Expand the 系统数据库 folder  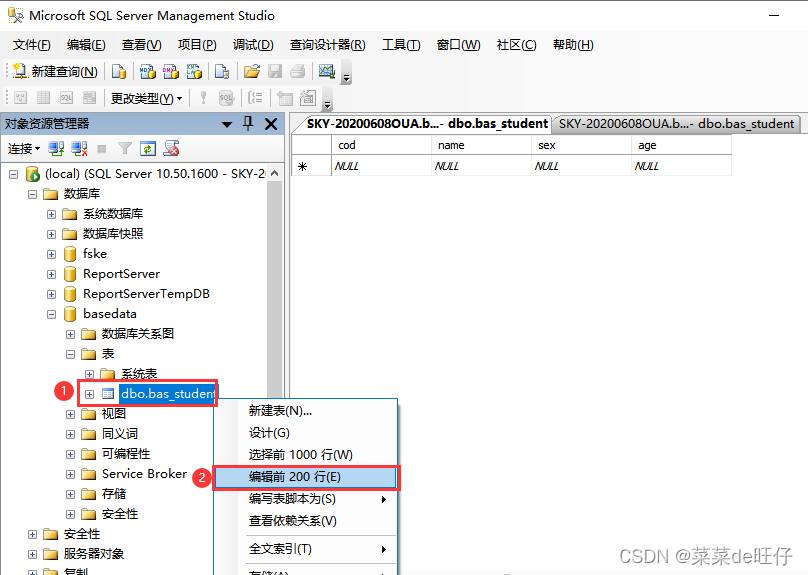pyautogui.click(x=52, y=214)
